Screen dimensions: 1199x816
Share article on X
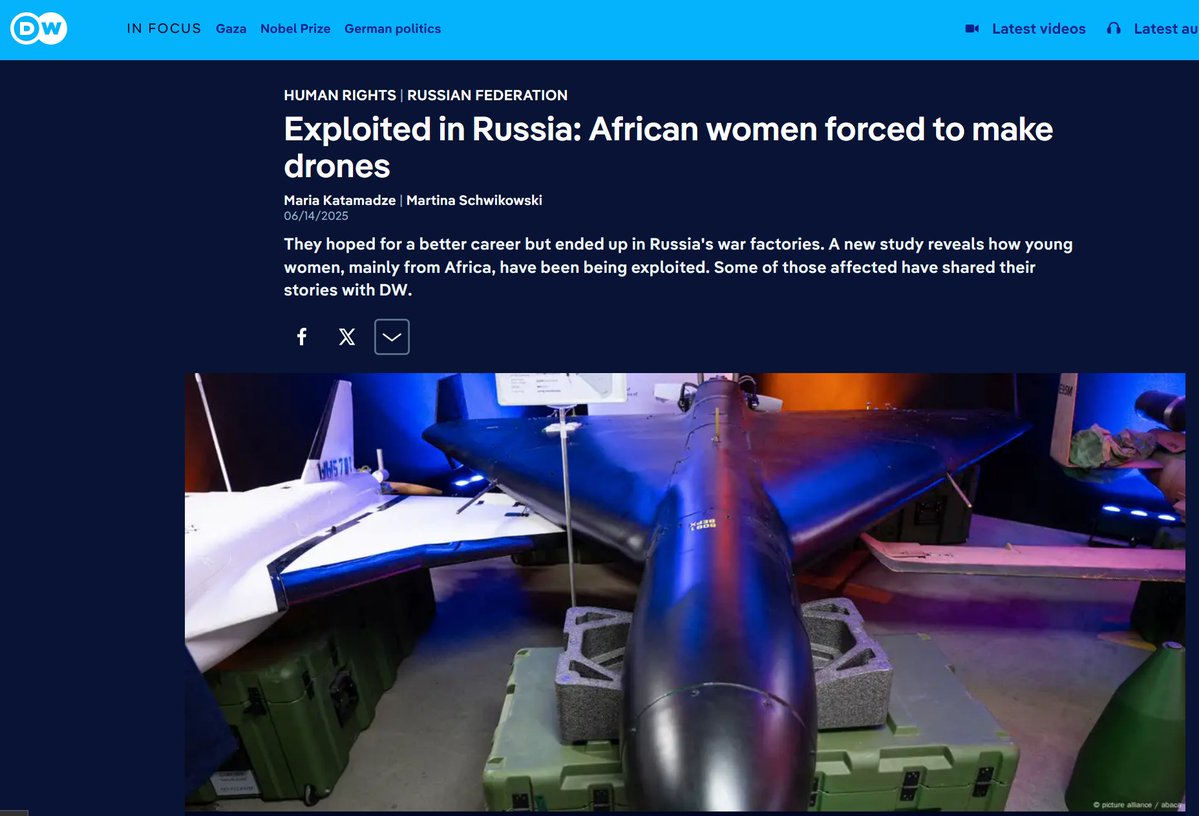(x=347, y=336)
